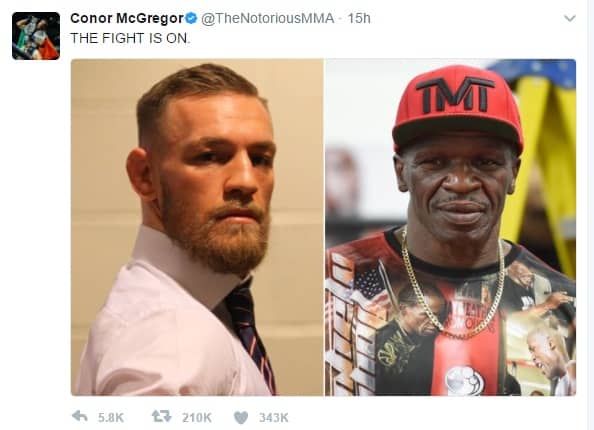Expand the tweet options chevron menu
Image resolution: width=594 pixels, height=430 pixels.
[x=570, y=18]
